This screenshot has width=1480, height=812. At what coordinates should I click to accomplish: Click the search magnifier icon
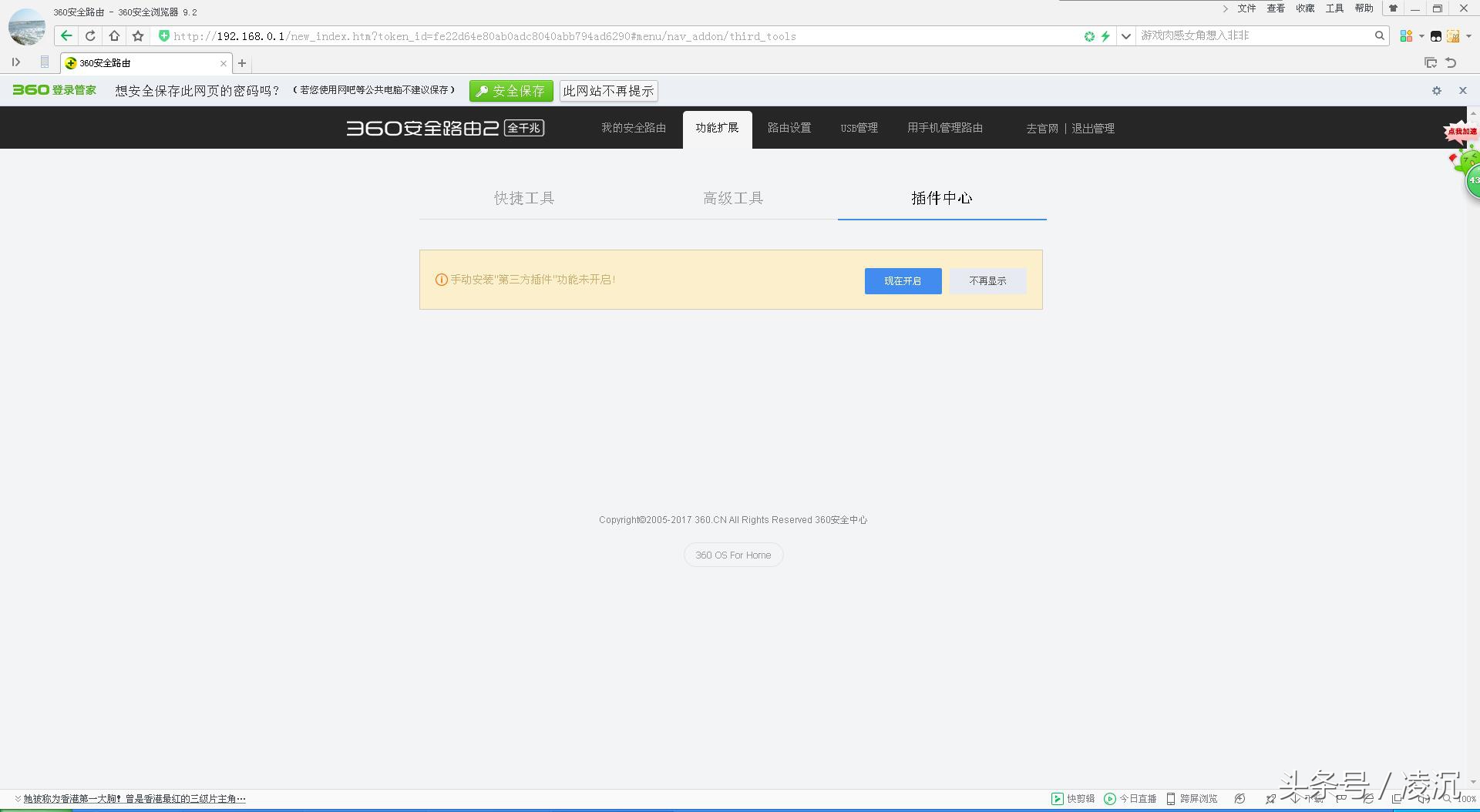pyautogui.click(x=1379, y=35)
